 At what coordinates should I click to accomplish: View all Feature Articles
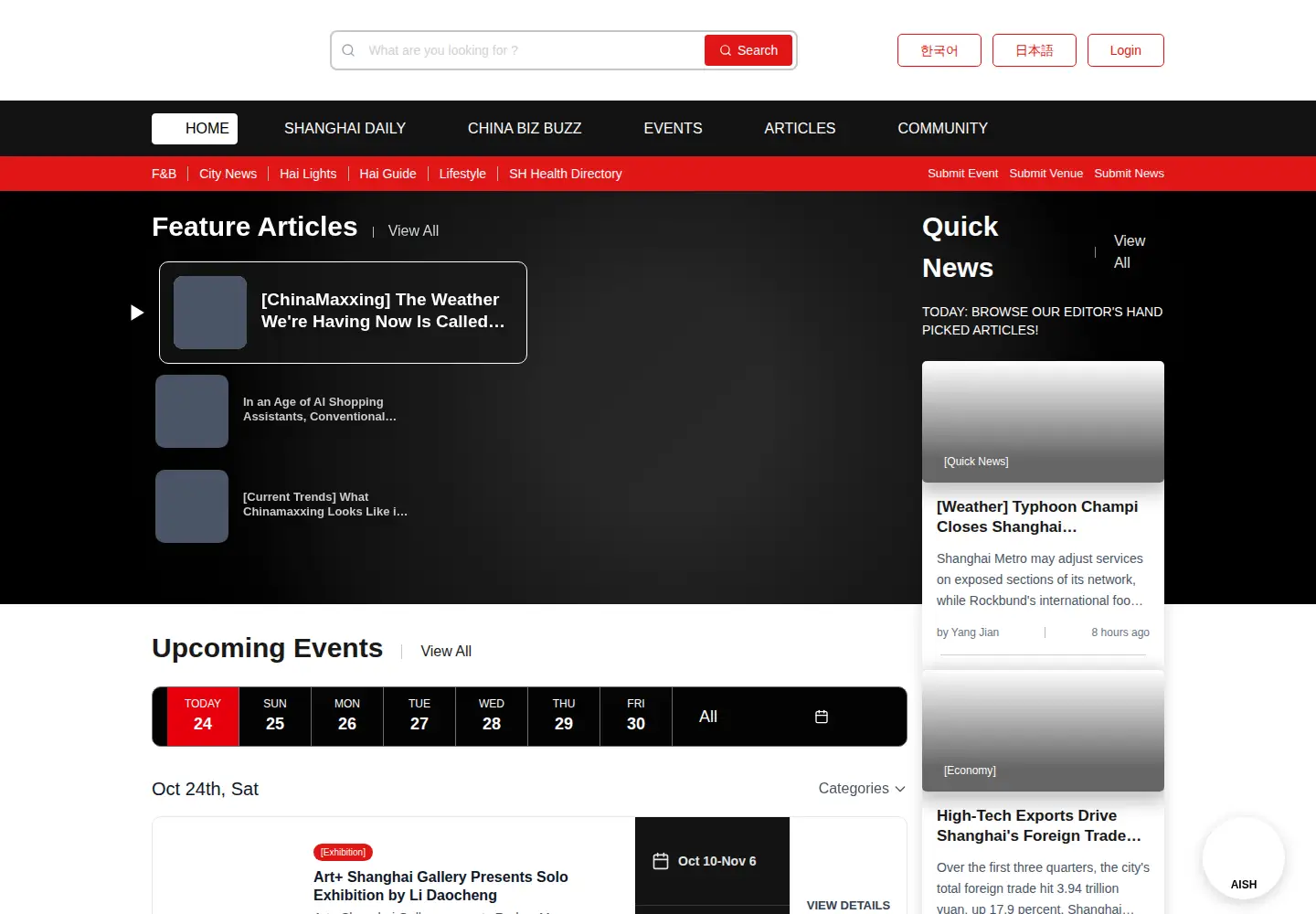tap(413, 231)
